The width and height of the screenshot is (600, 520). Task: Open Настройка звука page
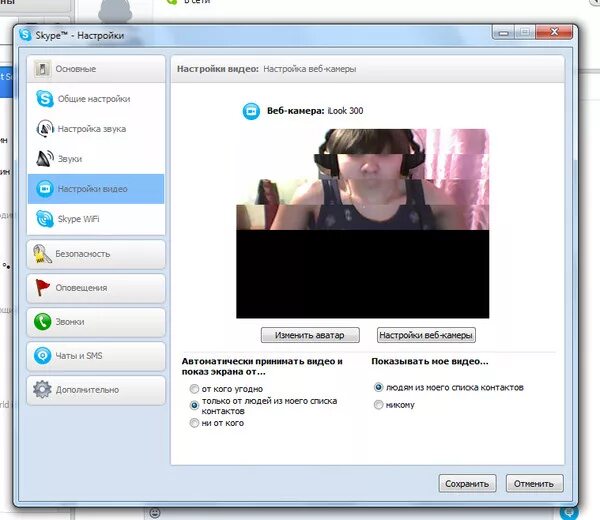tap(96, 129)
